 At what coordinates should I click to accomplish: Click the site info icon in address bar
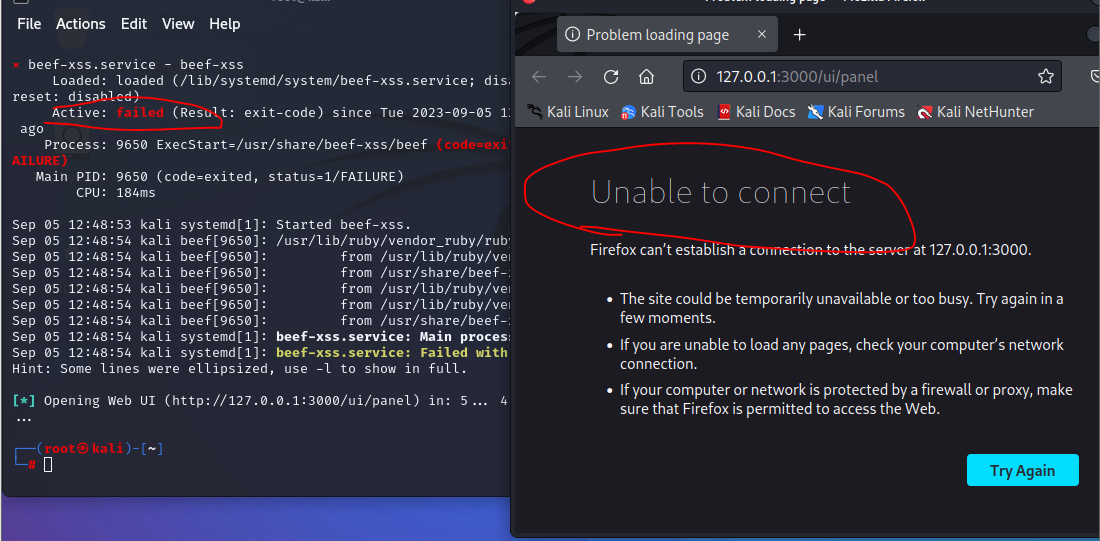tap(698, 76)
